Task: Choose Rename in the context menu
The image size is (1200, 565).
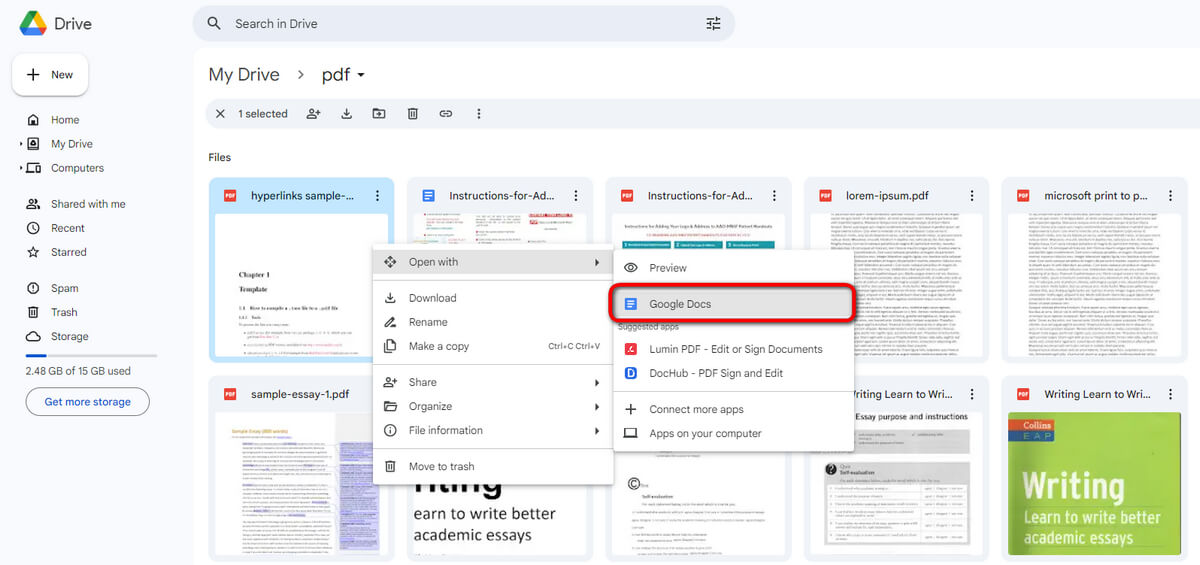Action: [428, 322]
